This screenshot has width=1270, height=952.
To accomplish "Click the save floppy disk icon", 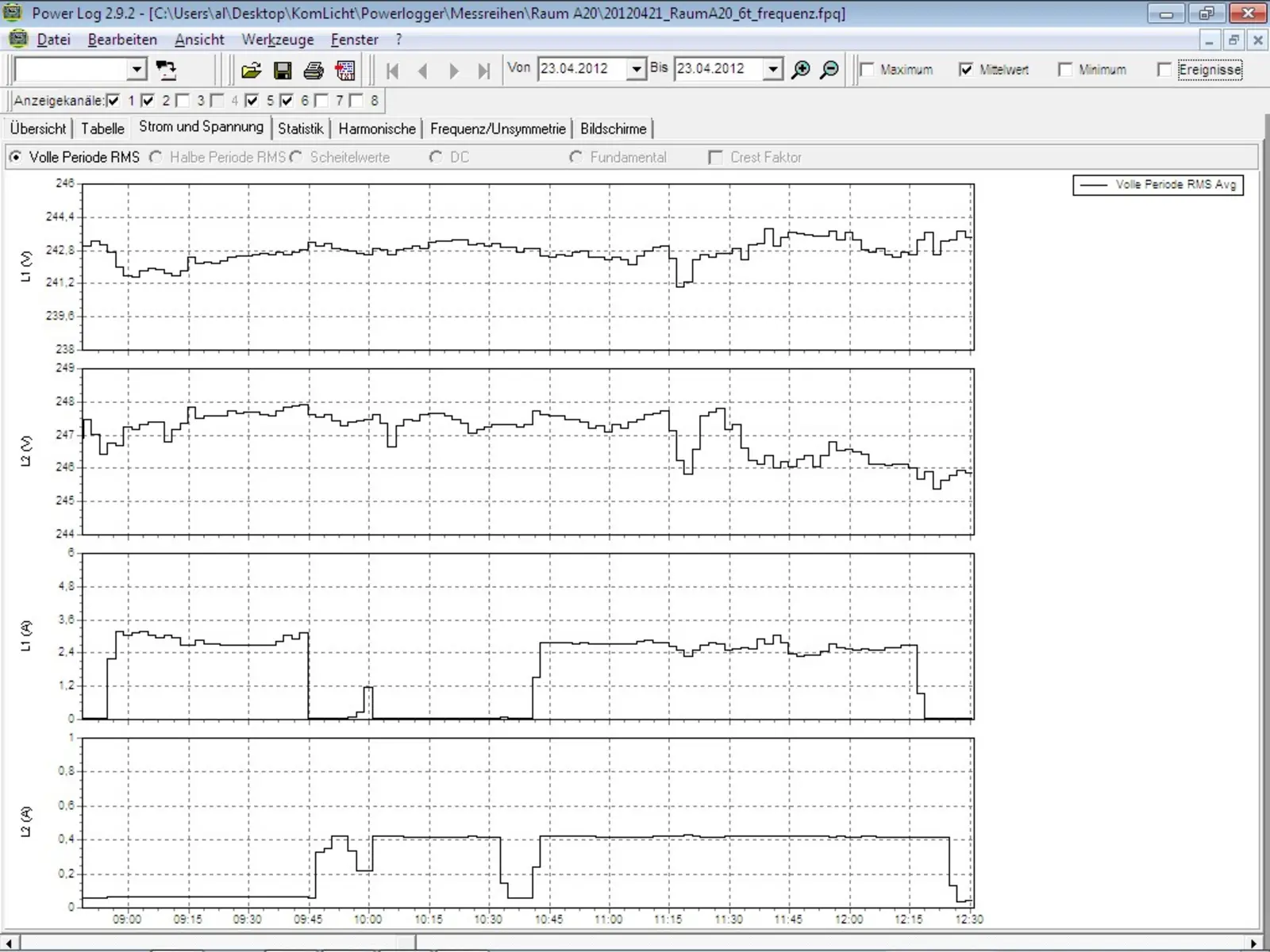I will (x=282, y=71).
